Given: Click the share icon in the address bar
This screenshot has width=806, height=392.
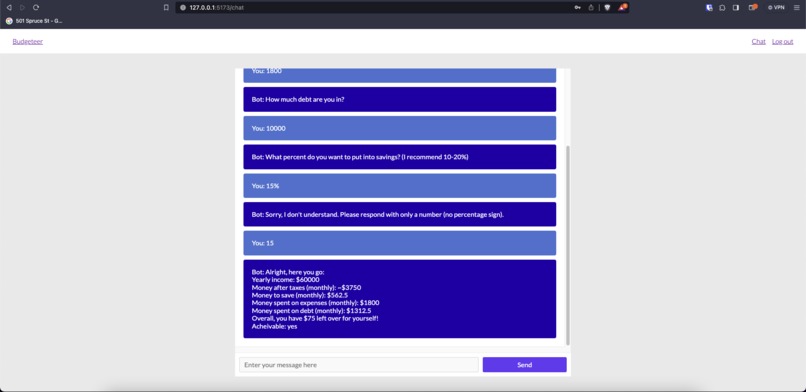Looking at the screenshot, I should pos(591,8).
